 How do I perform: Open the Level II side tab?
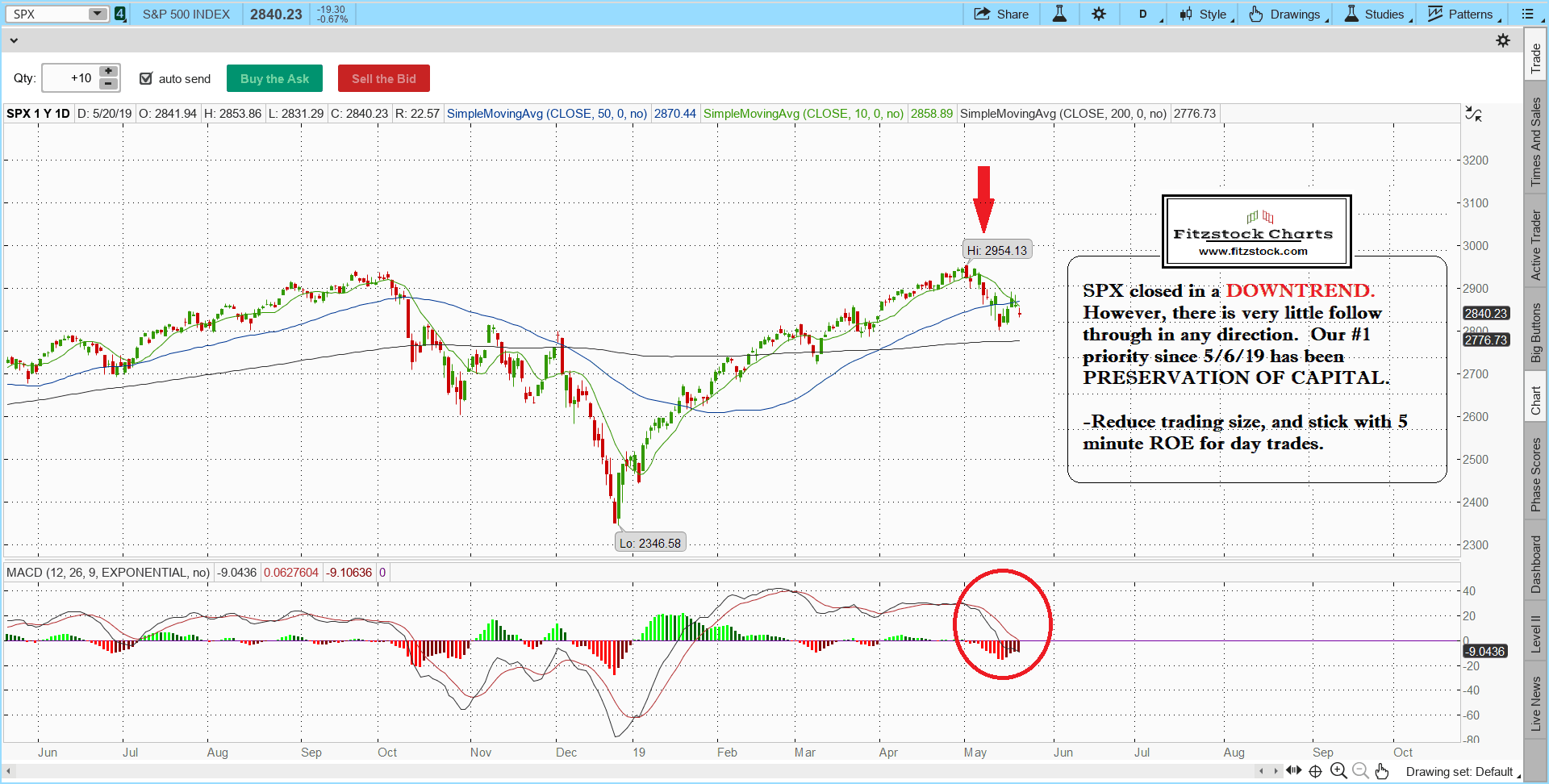click(1536, 634)
